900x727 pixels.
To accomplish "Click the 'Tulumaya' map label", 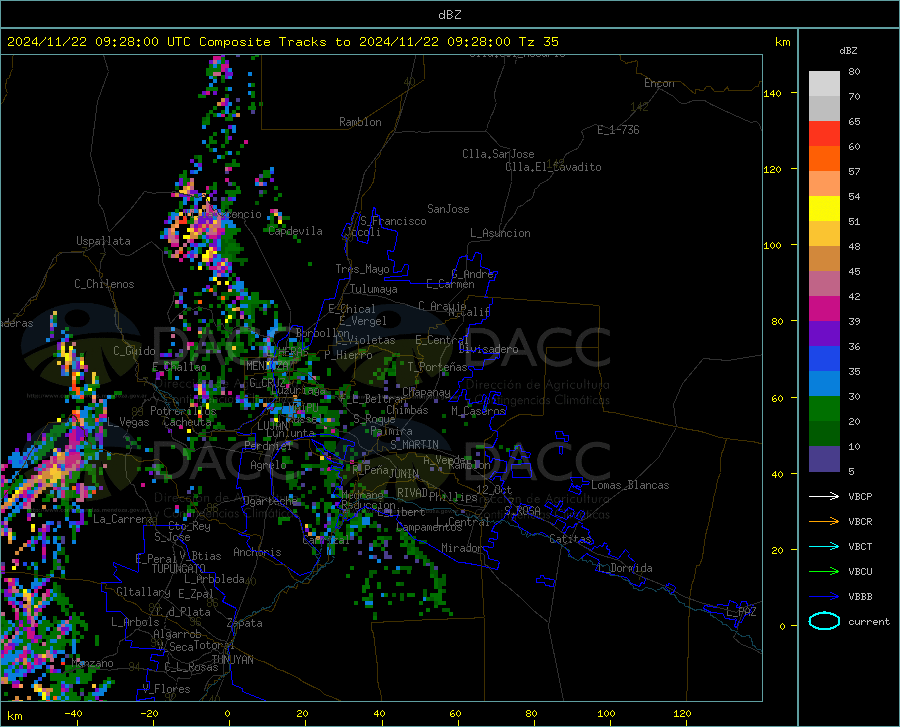I will 374,290.
